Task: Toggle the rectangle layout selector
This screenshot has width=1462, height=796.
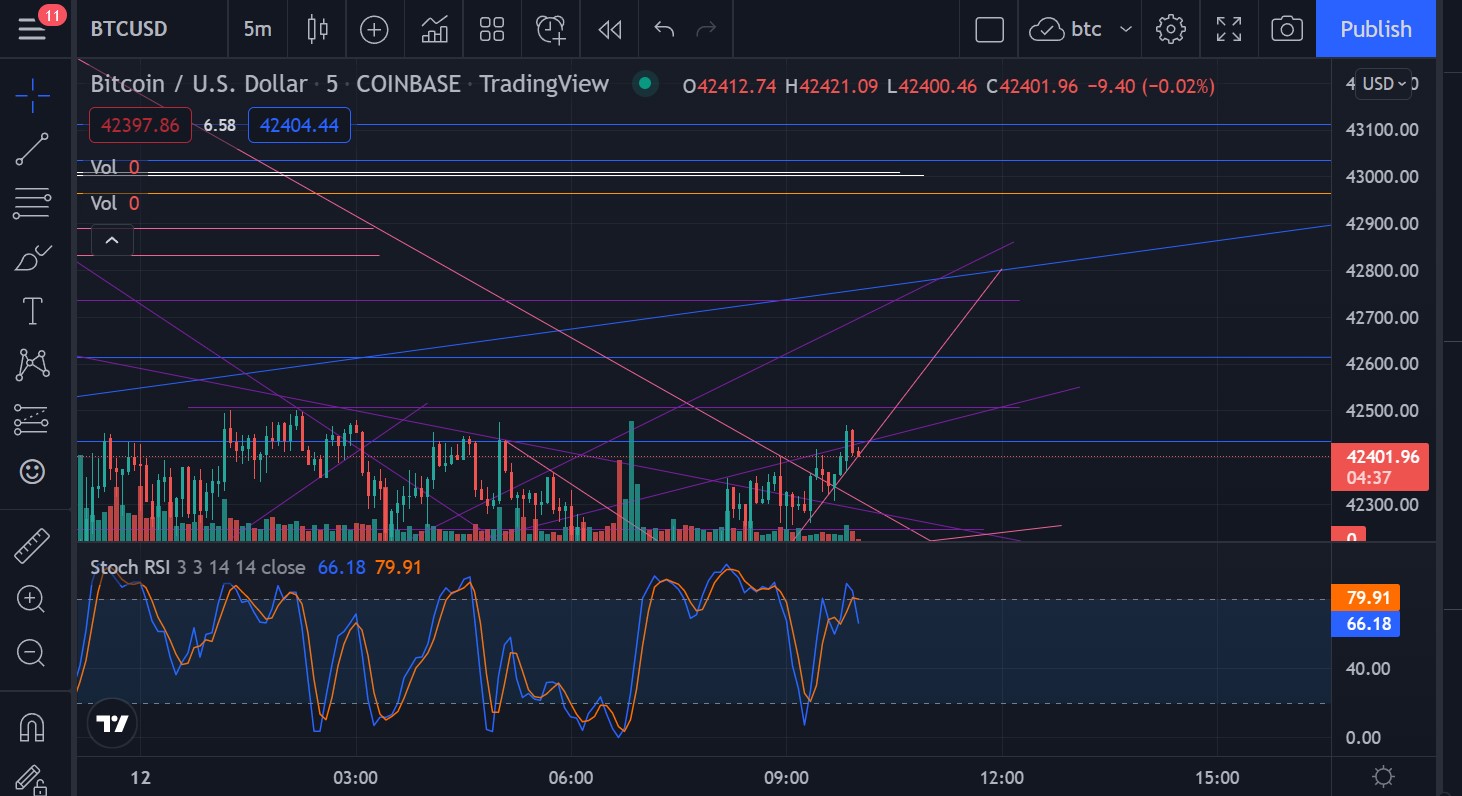Action: pyautogui.click(x=989, y=29)
